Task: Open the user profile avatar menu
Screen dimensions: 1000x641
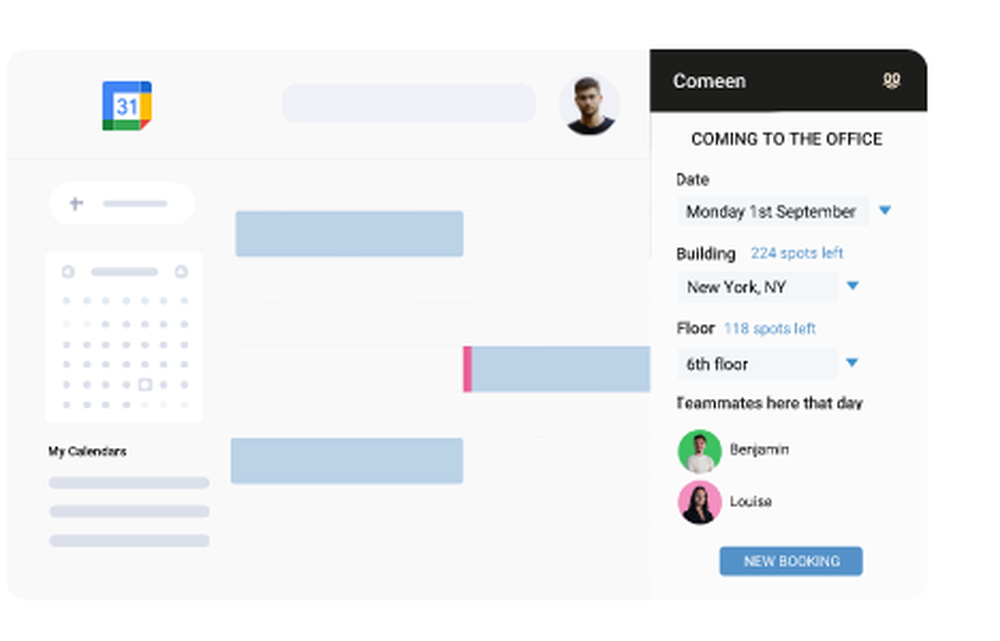Action: click(589, 104)
